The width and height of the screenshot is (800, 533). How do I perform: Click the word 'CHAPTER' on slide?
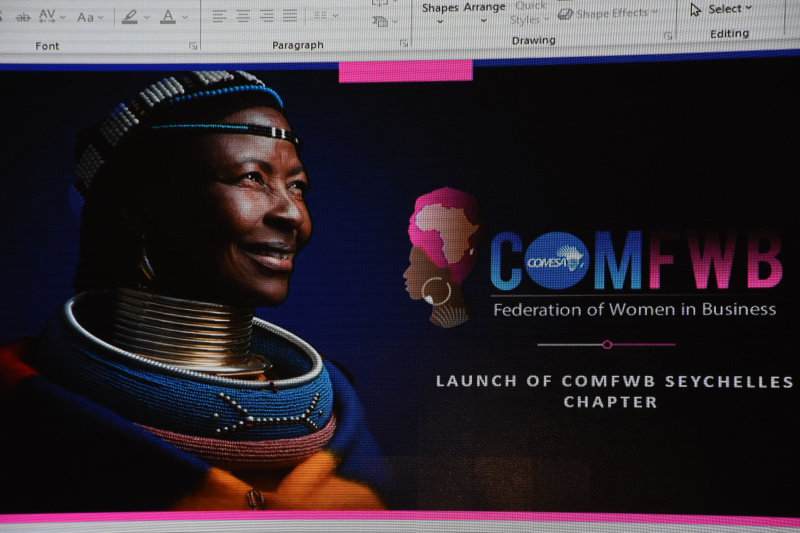click(611, 402)
